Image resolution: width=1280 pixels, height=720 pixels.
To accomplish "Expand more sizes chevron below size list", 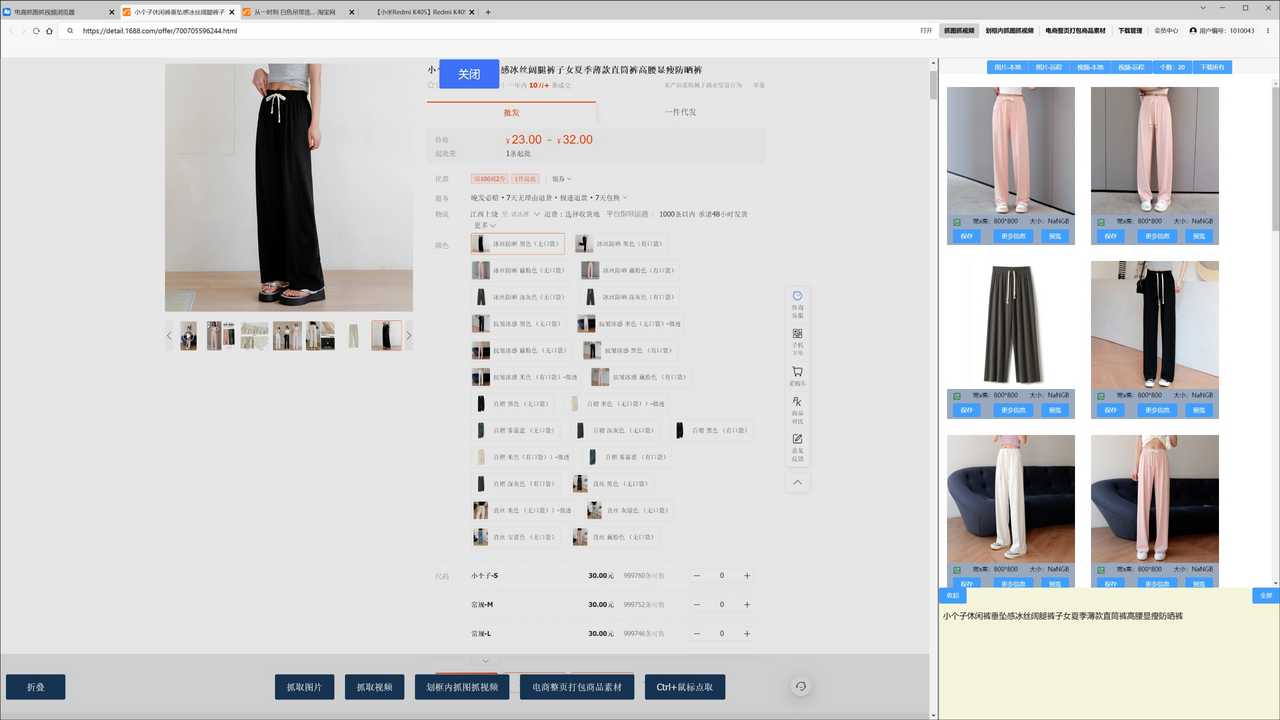I will (485, 660).
